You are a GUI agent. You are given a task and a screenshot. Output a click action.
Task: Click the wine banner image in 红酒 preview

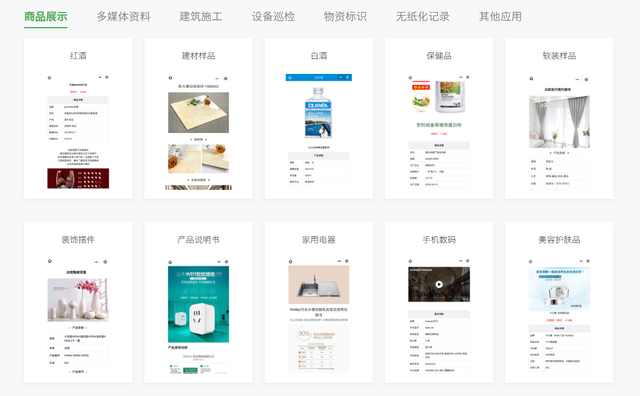[x=78, y=178]
